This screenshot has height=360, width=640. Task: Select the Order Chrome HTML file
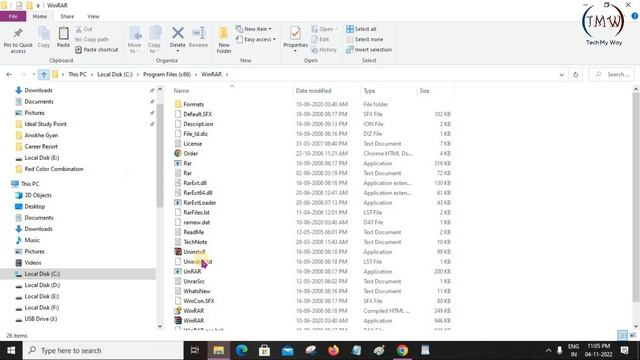coord(191,153)
